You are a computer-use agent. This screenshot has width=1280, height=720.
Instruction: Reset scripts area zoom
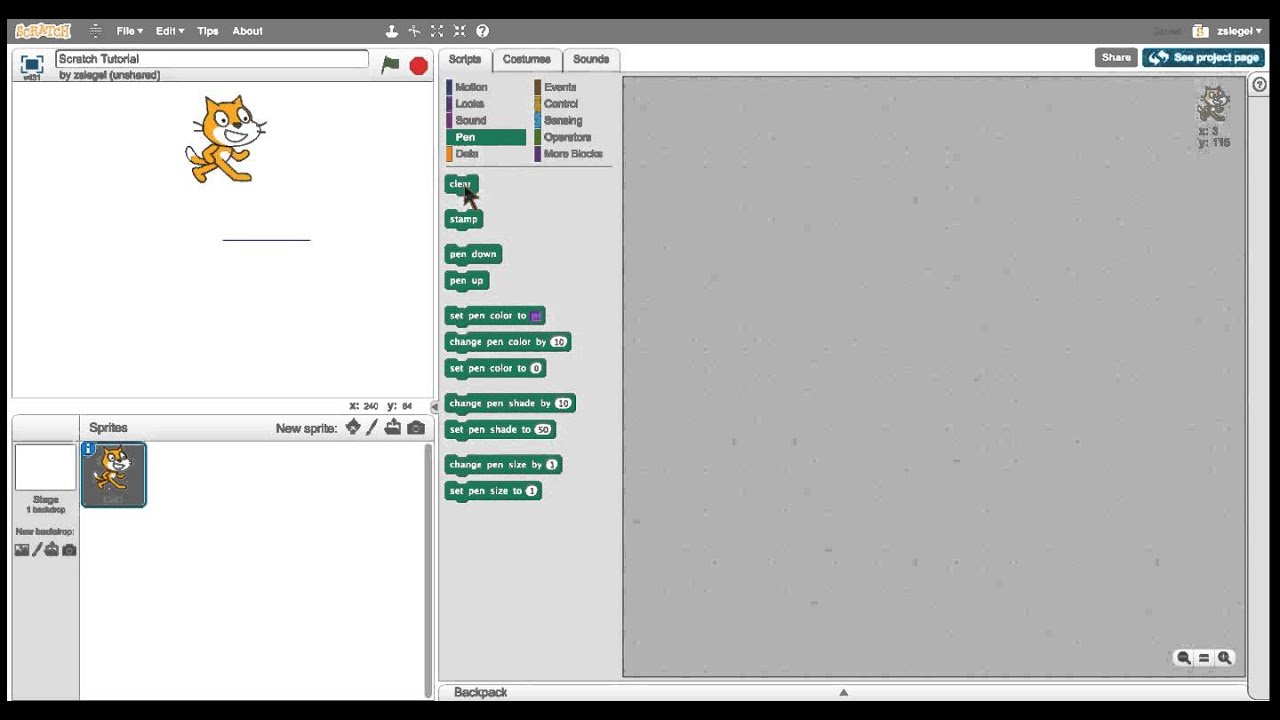click(1204, 658)
